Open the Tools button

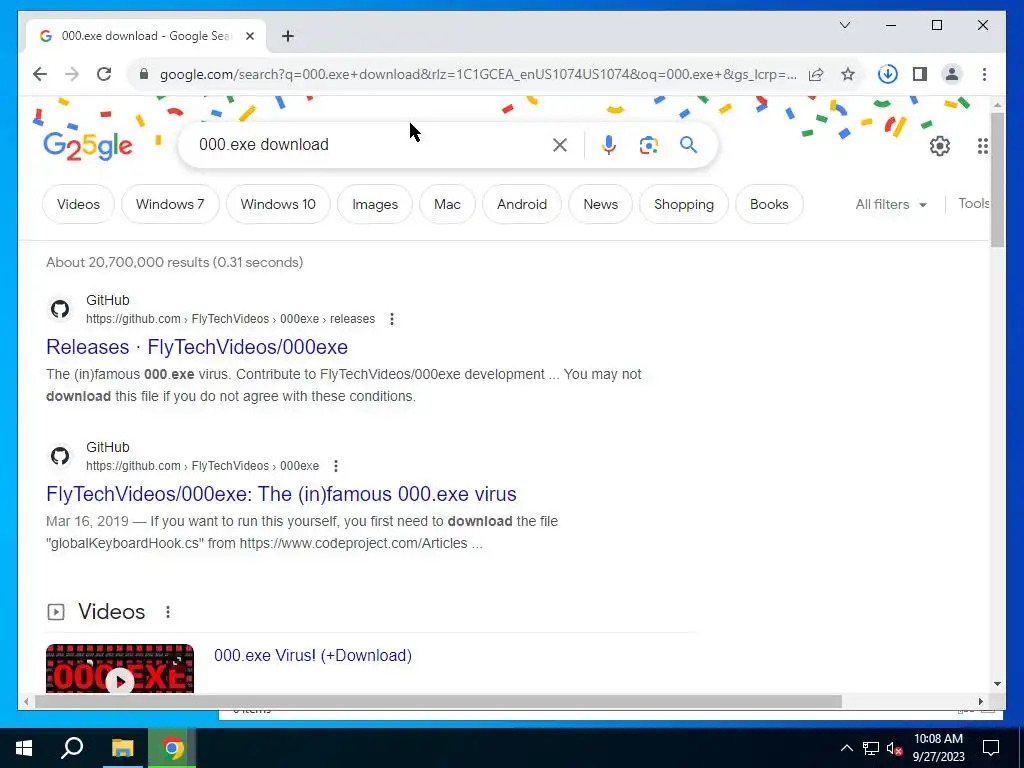974,204
